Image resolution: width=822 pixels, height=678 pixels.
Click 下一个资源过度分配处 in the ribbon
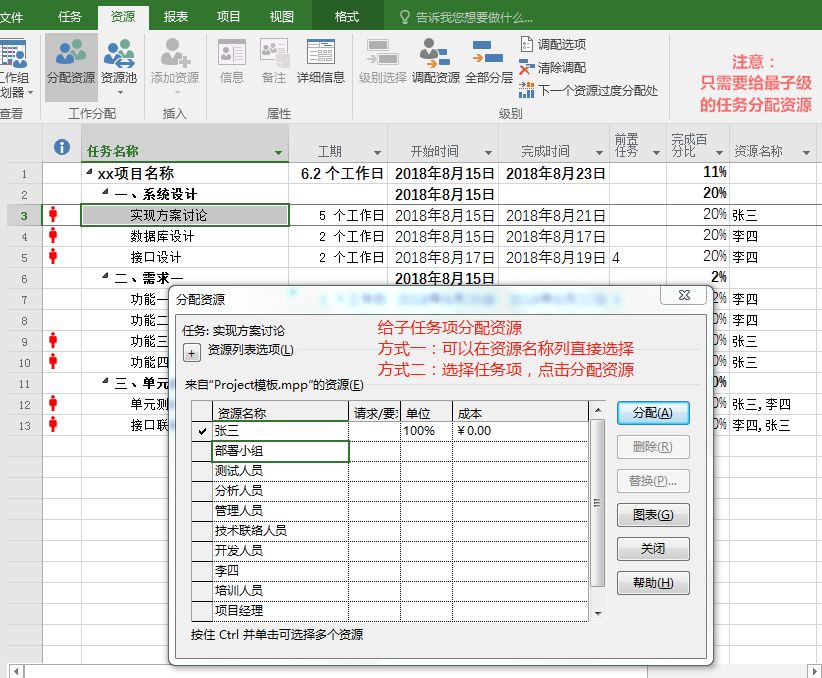coord(588,90)
